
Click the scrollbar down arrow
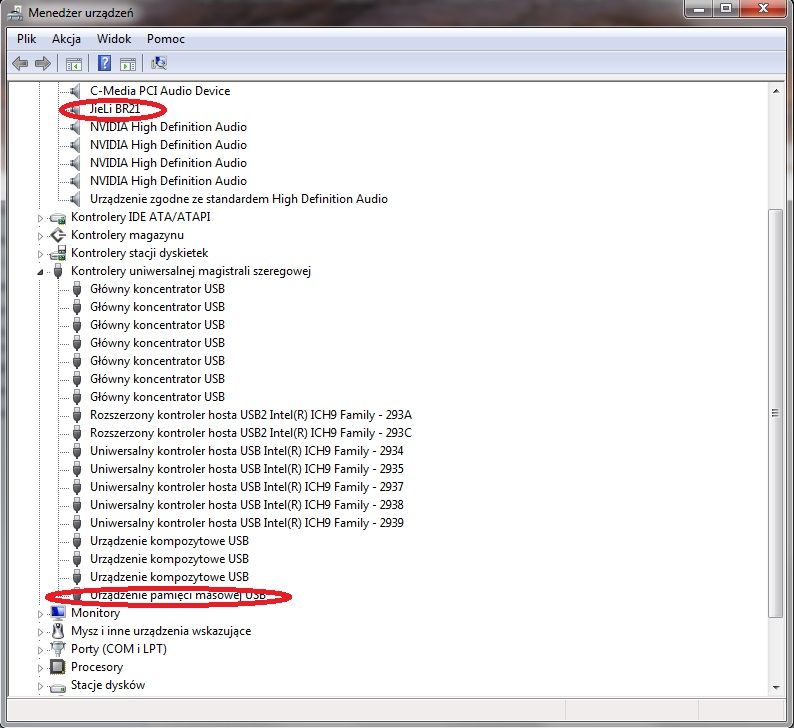tap(776, 687)
